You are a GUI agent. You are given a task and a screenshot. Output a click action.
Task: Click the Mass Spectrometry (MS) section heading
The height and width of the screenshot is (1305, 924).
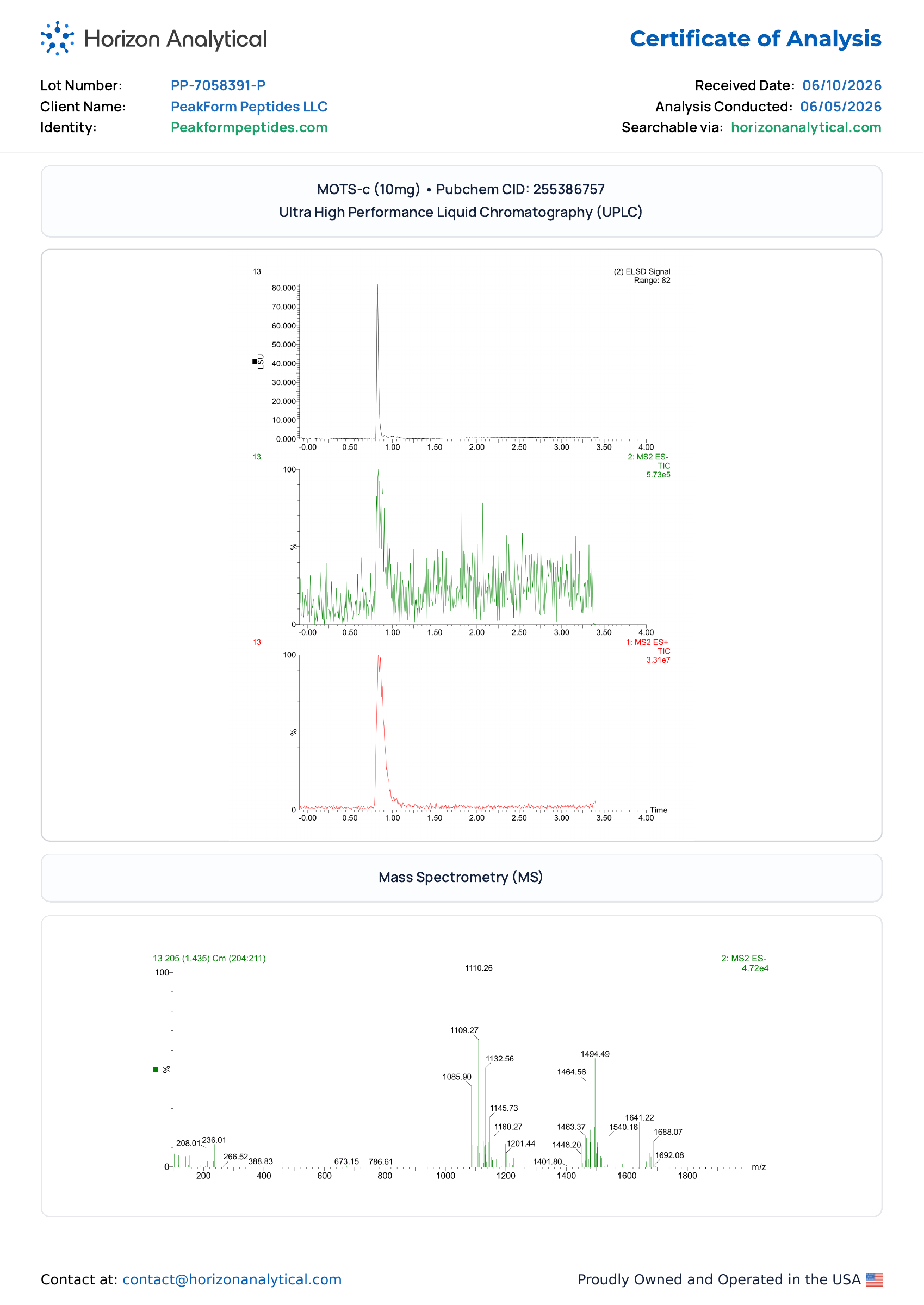pyautogui.click(x=461, y=877)
